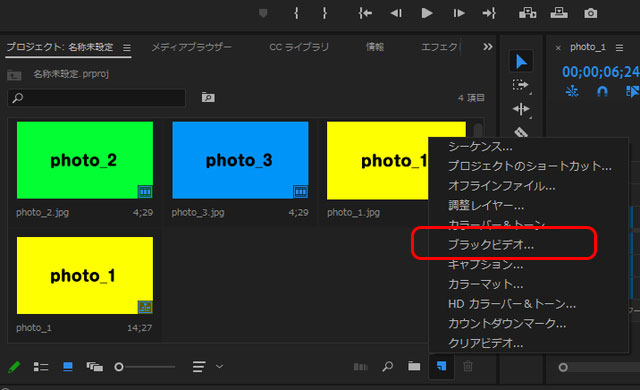640x390 pixels.
Task: Export frame with camera icon
Action: coord(590,13)
